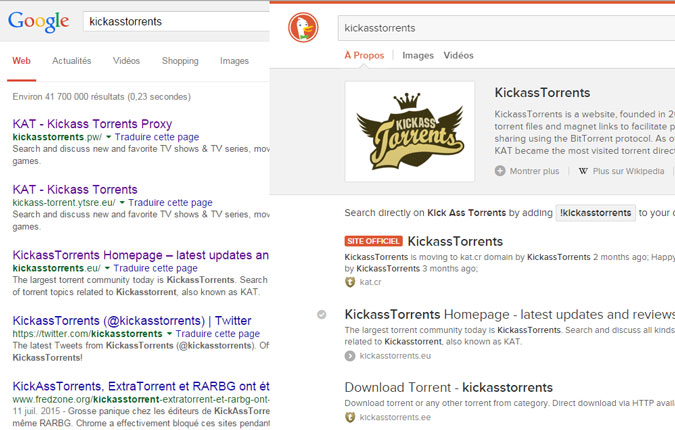
Task: Click Montrer plus link
Action: point(535,171)
